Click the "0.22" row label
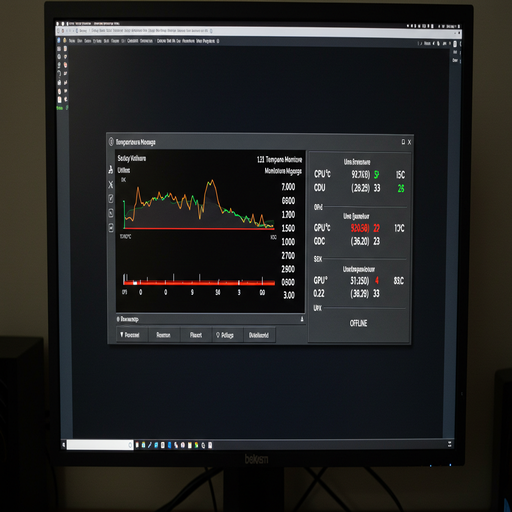This screenshot has width=512, height=512. click(319, 293)
